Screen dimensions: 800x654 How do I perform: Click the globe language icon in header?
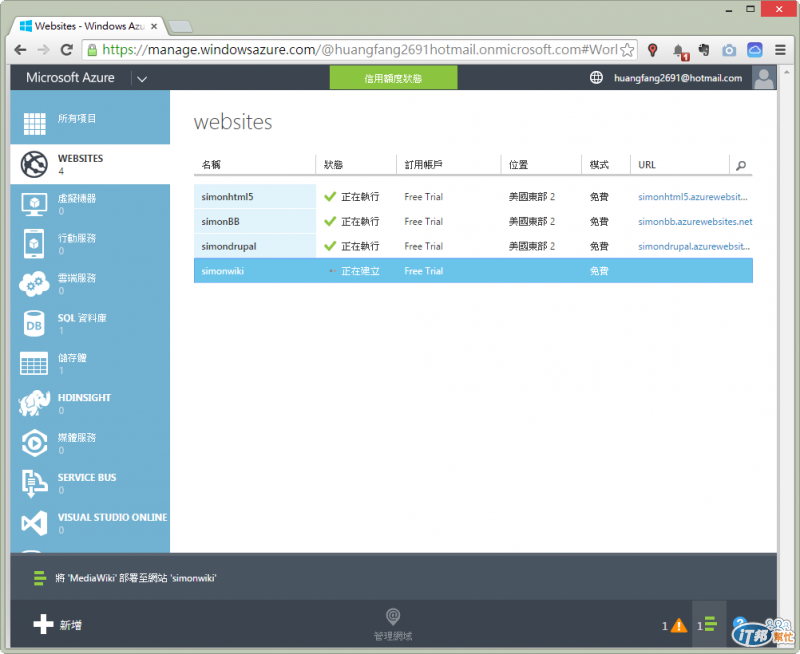click(x=596, y=78)
